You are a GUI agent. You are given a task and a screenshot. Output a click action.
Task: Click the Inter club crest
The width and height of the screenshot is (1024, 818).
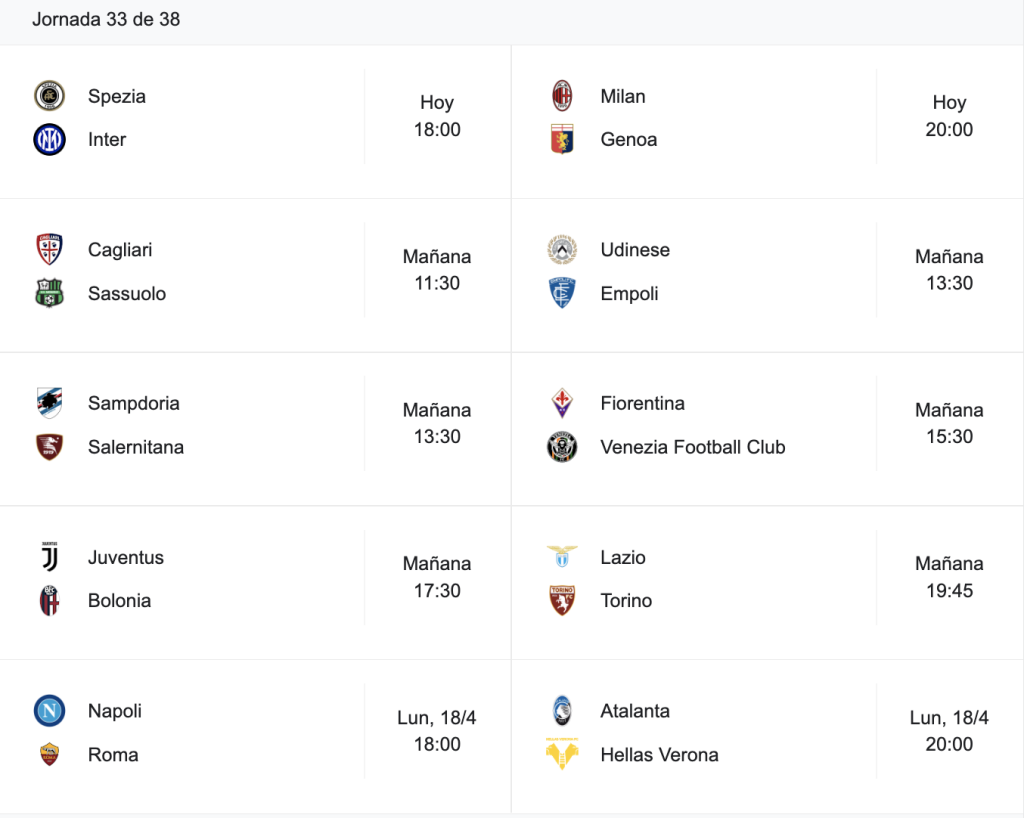[50, 140]
